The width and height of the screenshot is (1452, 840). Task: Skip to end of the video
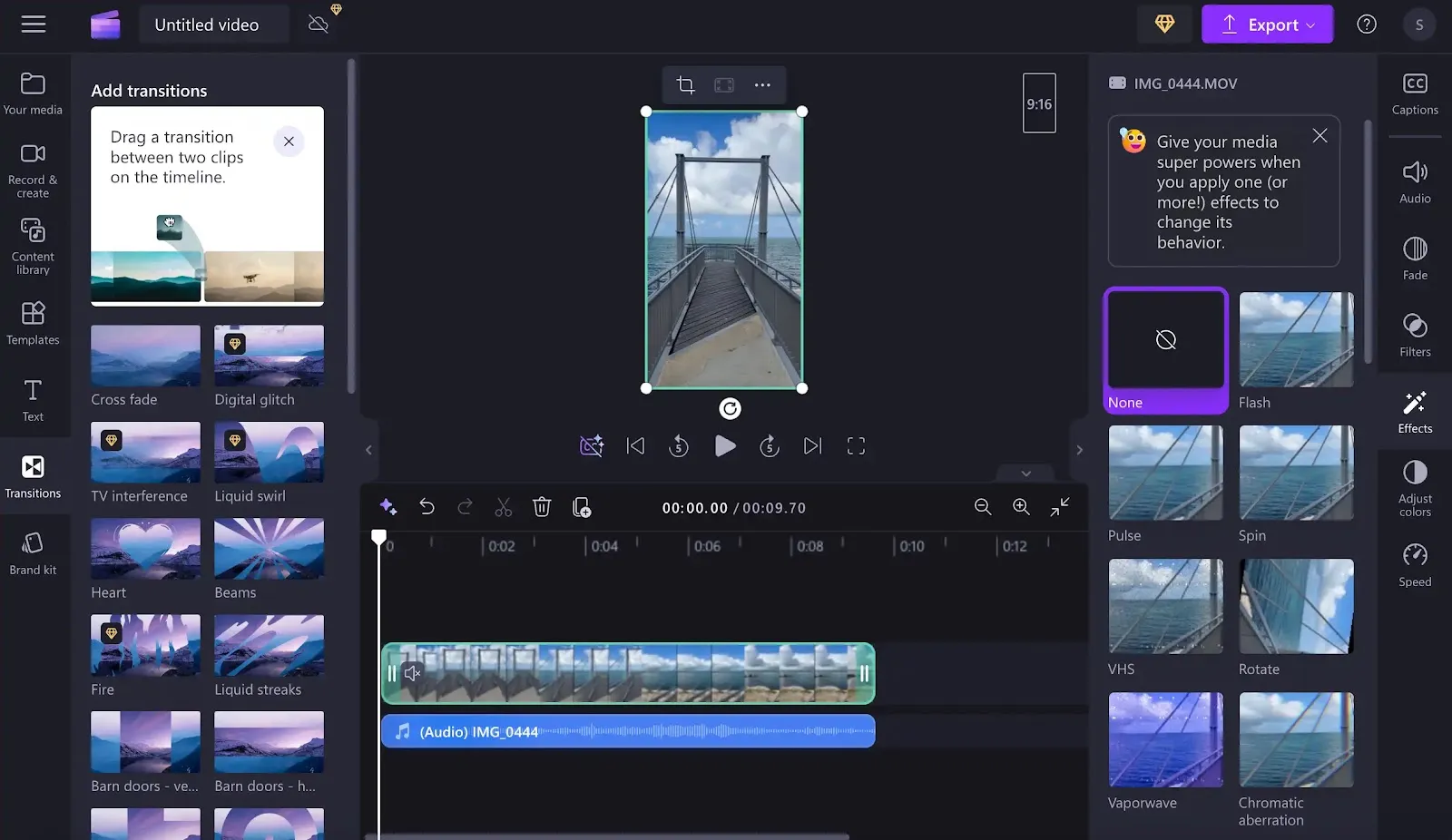tap(813, 446)
